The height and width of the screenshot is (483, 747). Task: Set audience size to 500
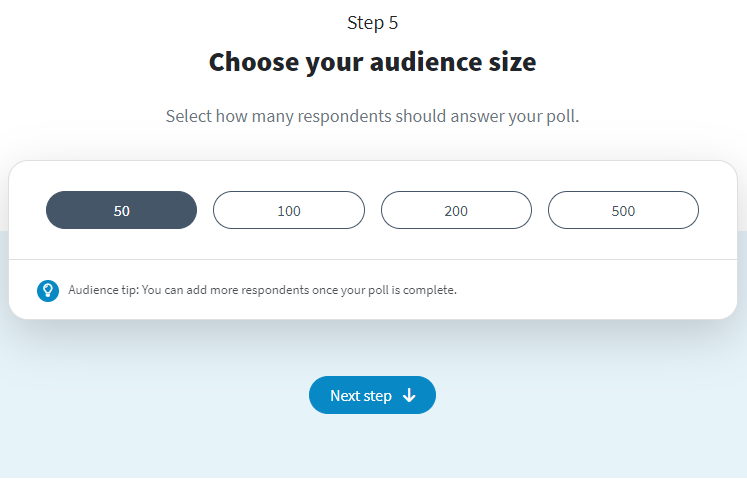623,210
